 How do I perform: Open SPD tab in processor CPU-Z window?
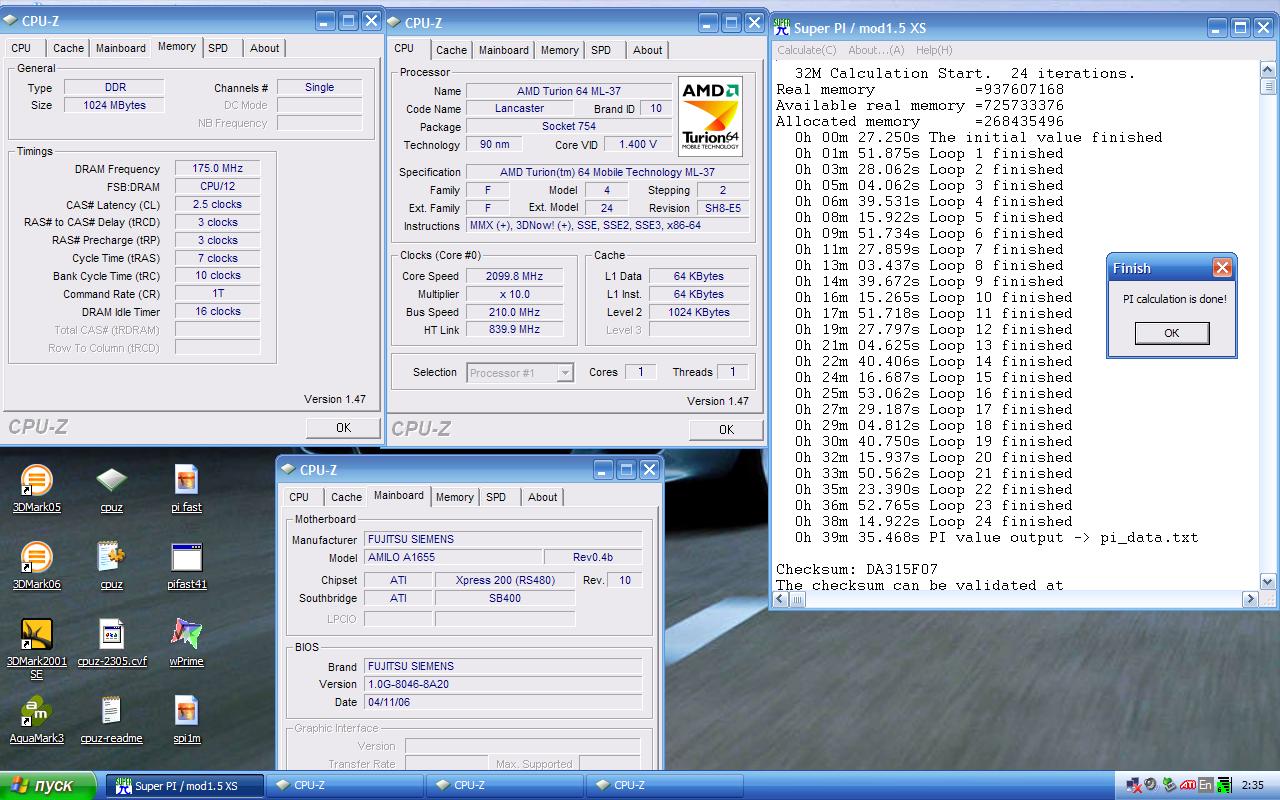pos(601,50)
